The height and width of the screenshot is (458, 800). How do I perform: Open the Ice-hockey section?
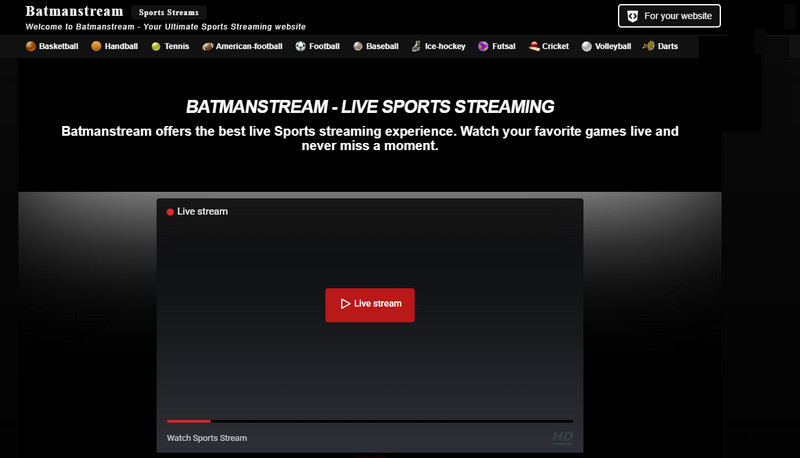[438, 46]
